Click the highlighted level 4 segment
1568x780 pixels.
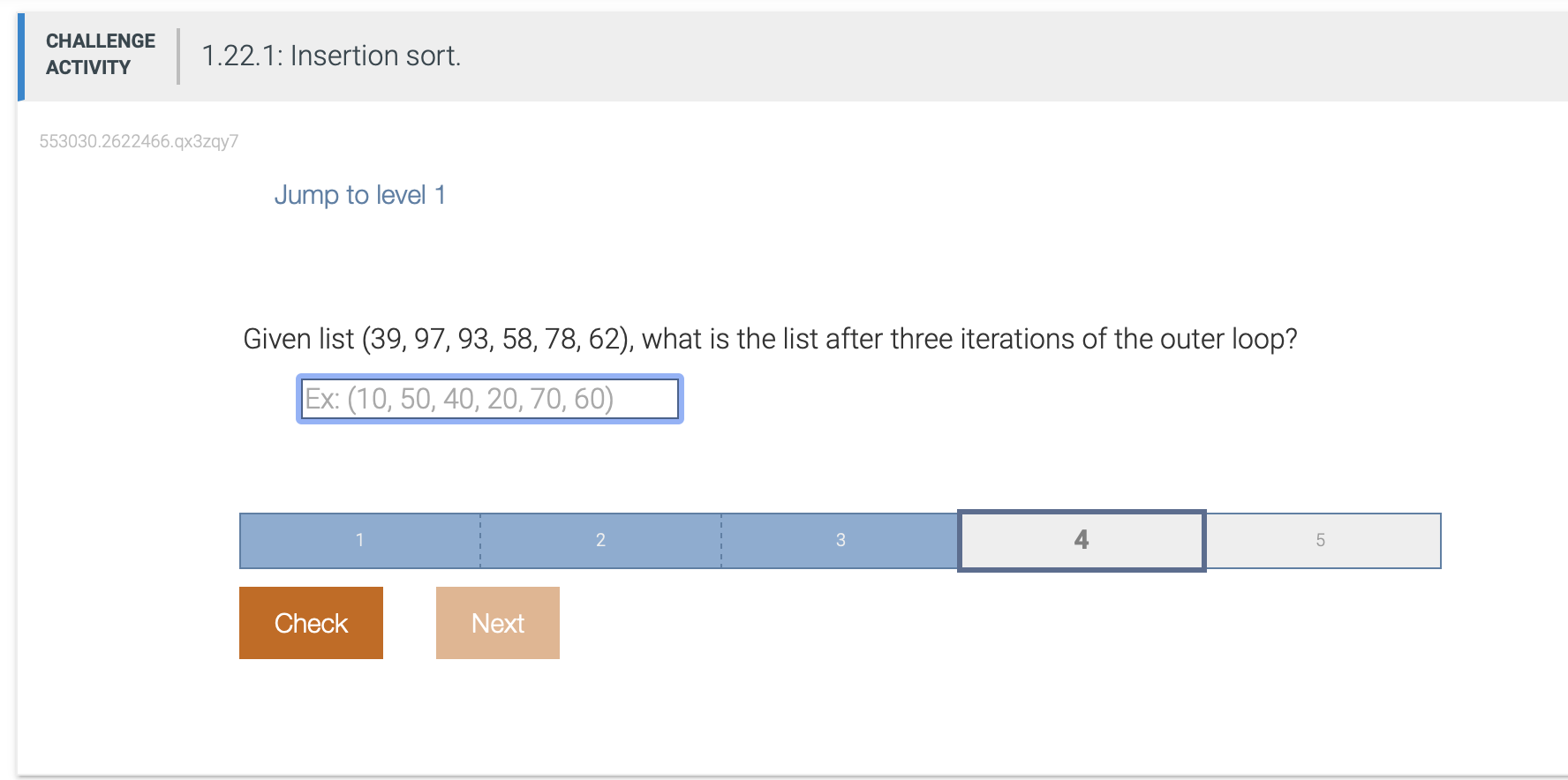coord(1081,540)
